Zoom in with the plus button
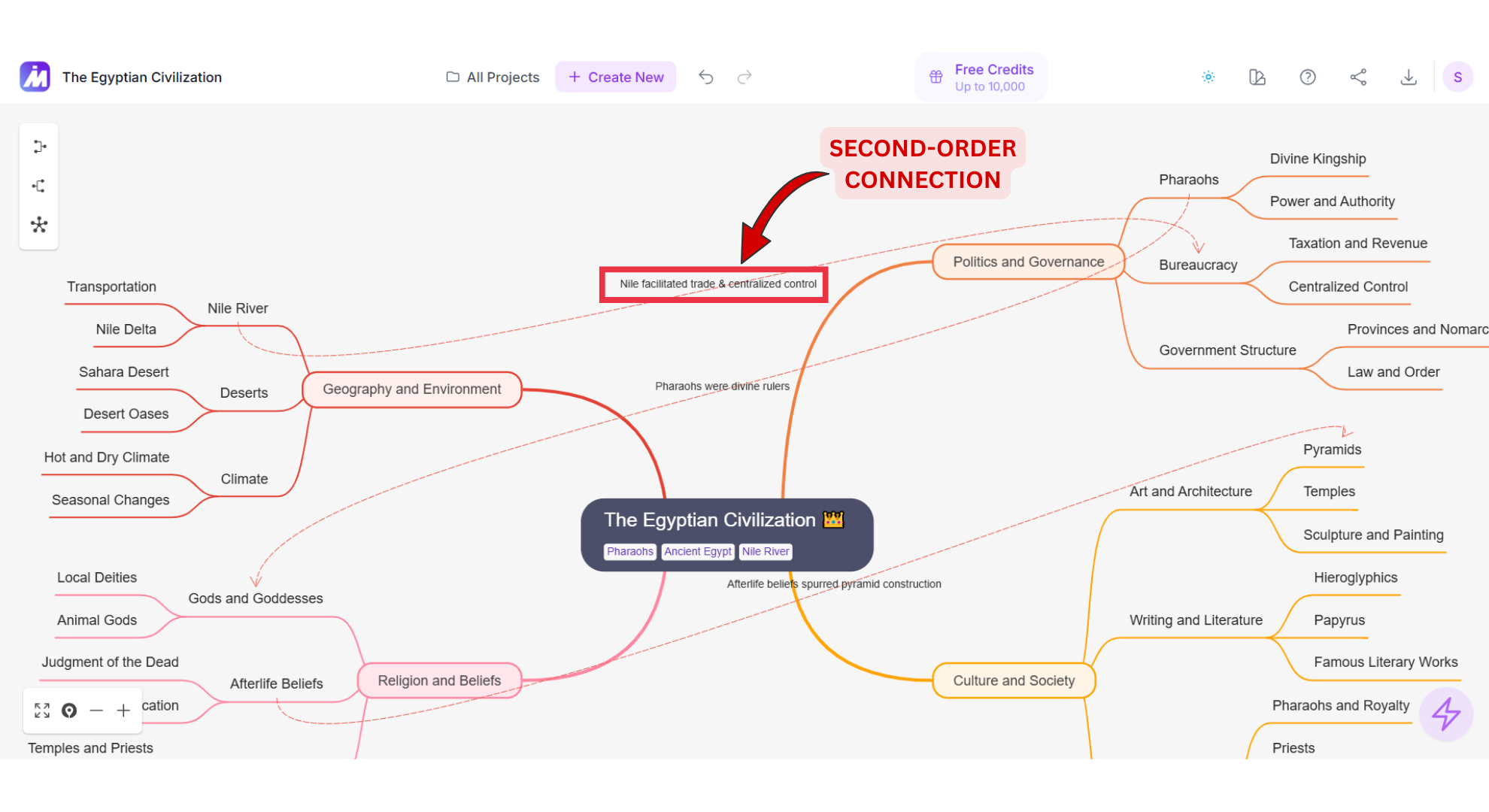 (123, 710)
